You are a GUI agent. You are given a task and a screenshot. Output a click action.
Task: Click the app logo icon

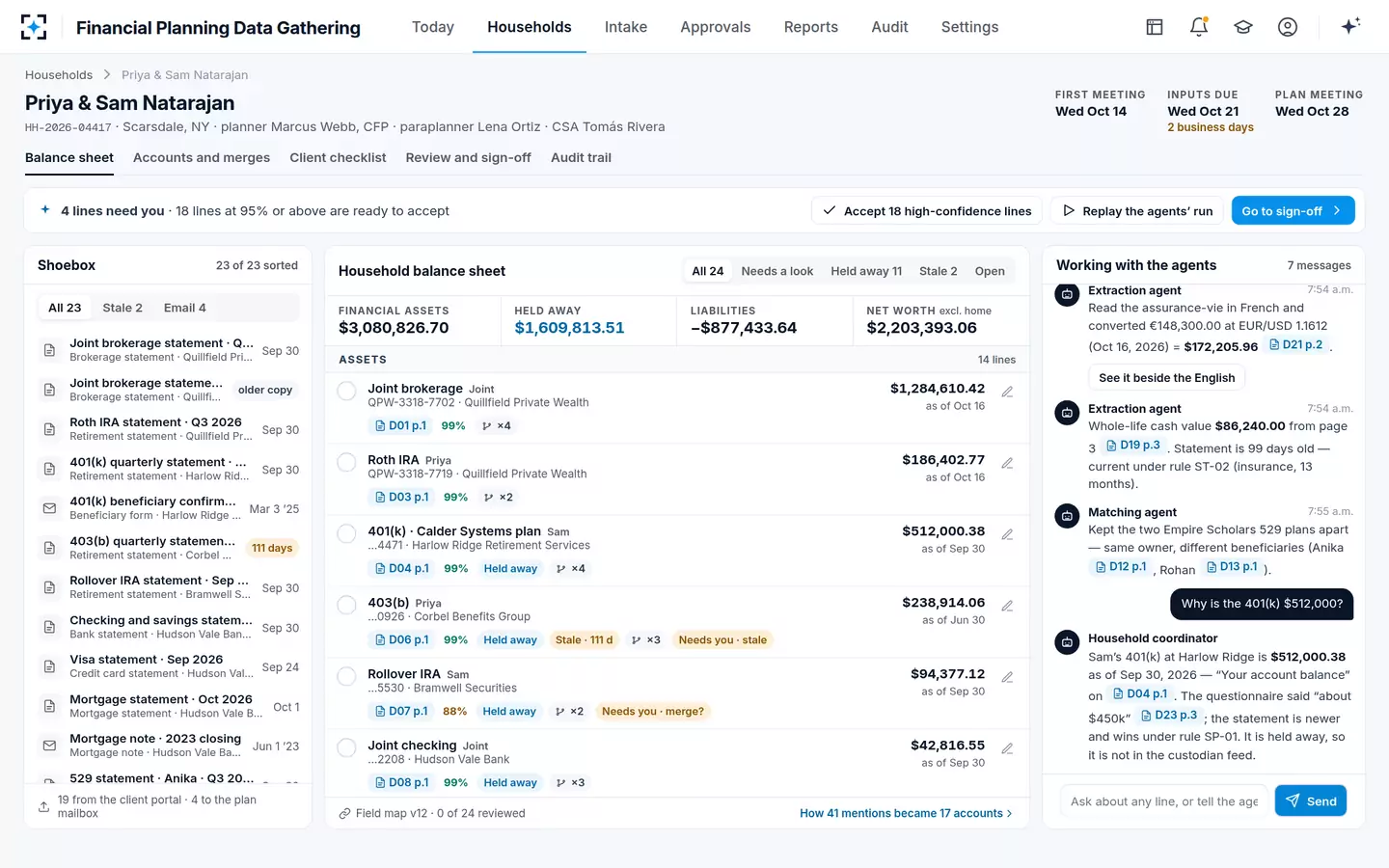pos(34,27)
